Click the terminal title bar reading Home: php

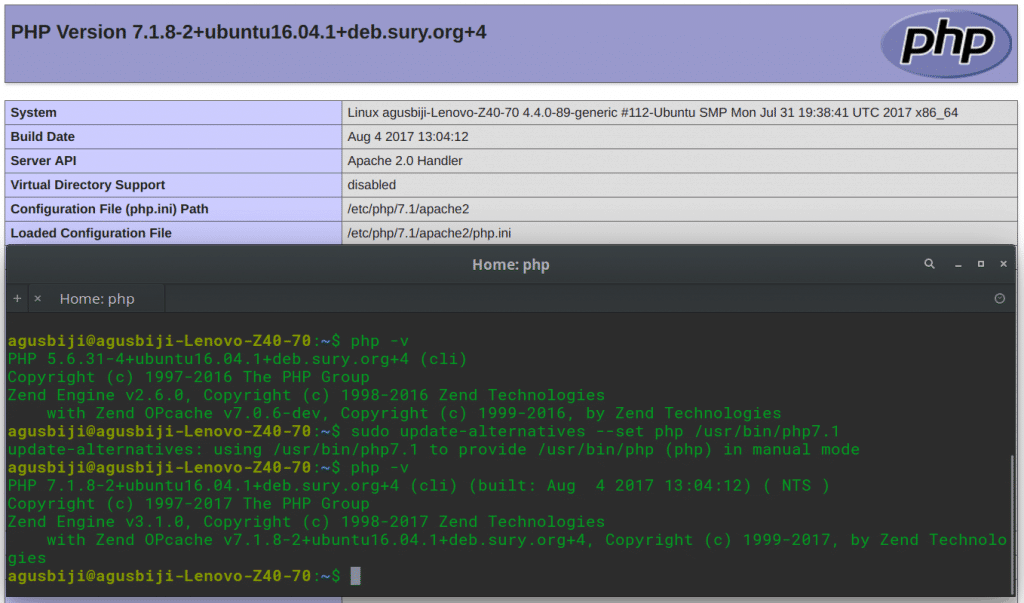coord(510,264)
